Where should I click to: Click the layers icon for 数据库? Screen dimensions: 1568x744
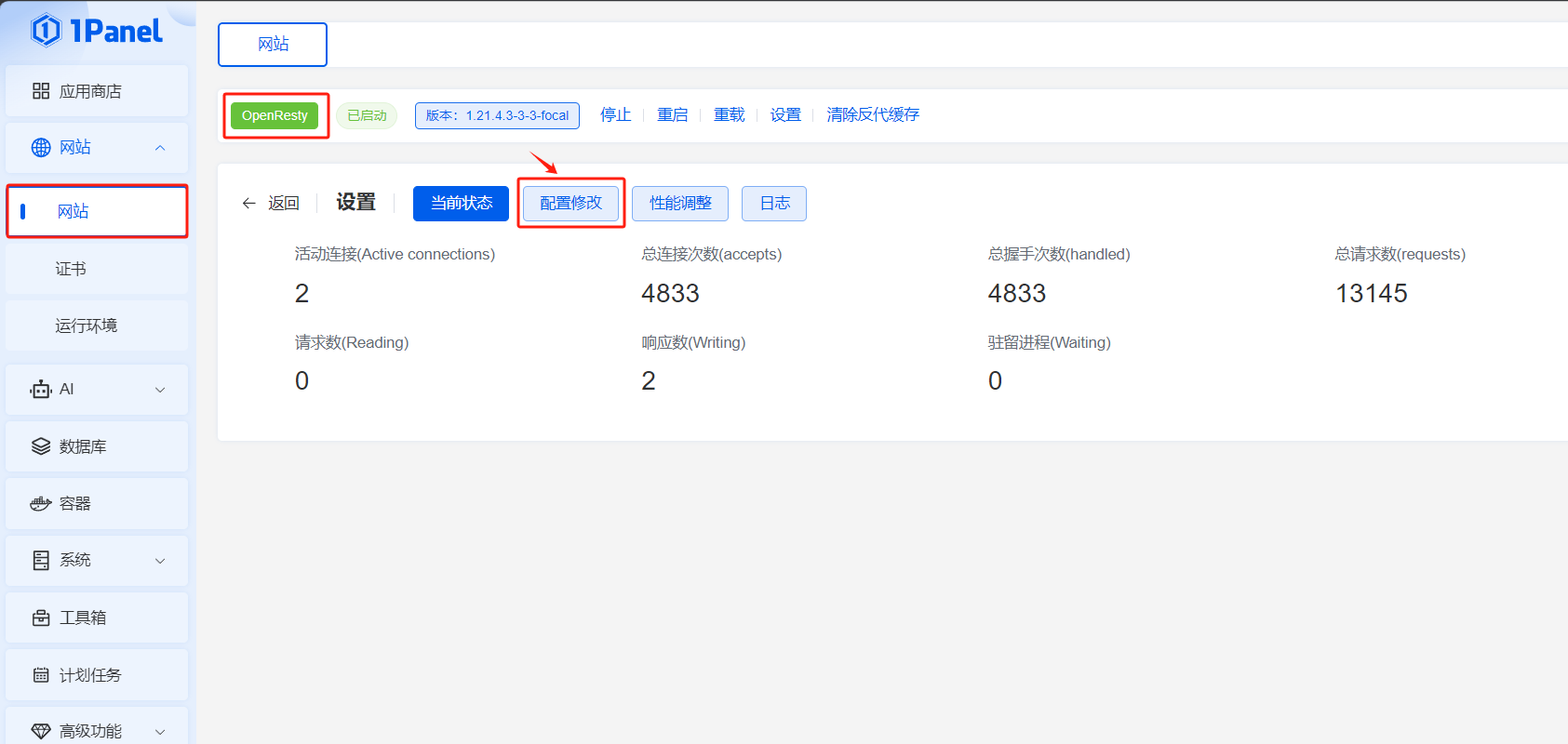(x=41, y=446)
